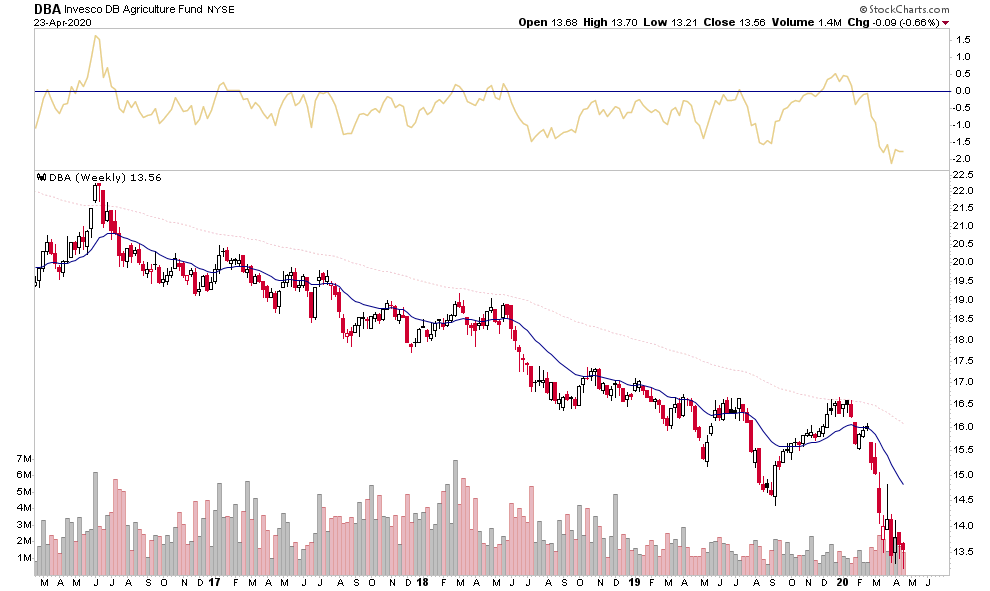
Task: Click the red down-arrow after Chg value
Action: pyautogui.click(x=946, y=23)
